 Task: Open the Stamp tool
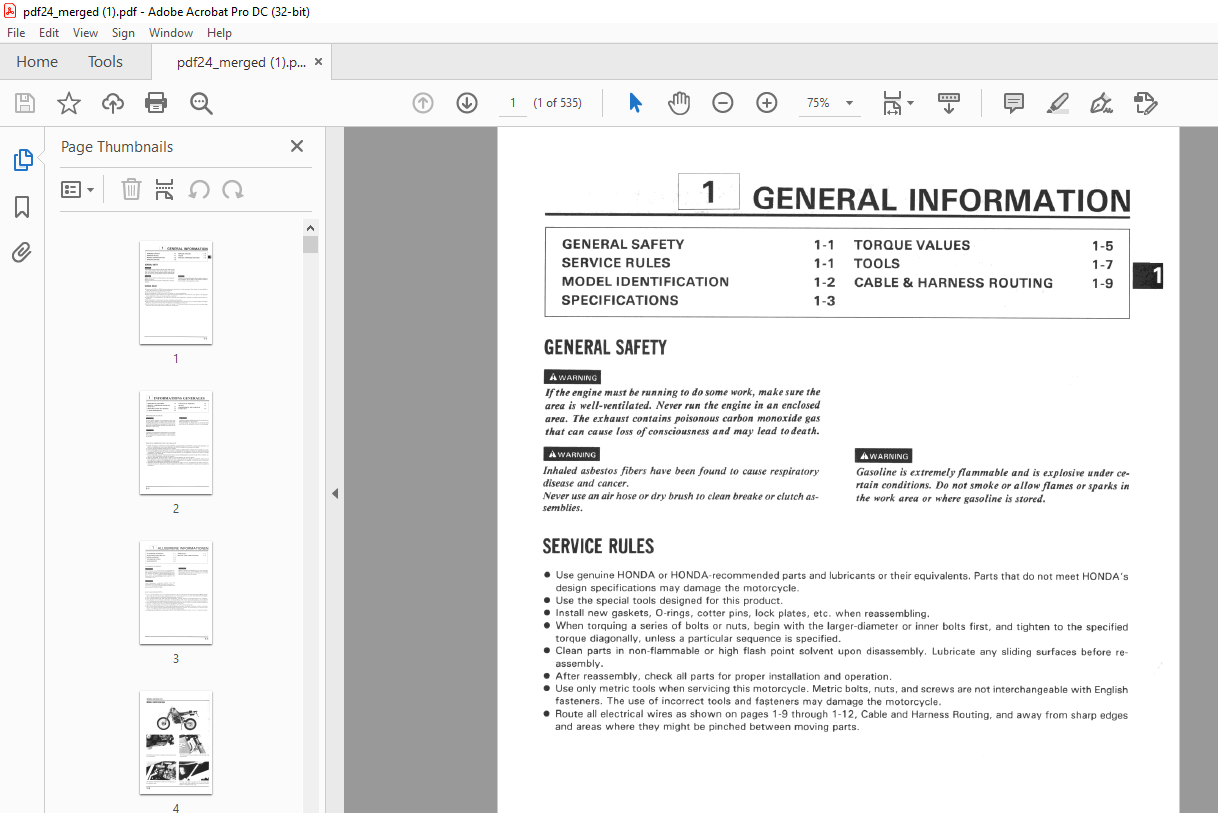1146,103
